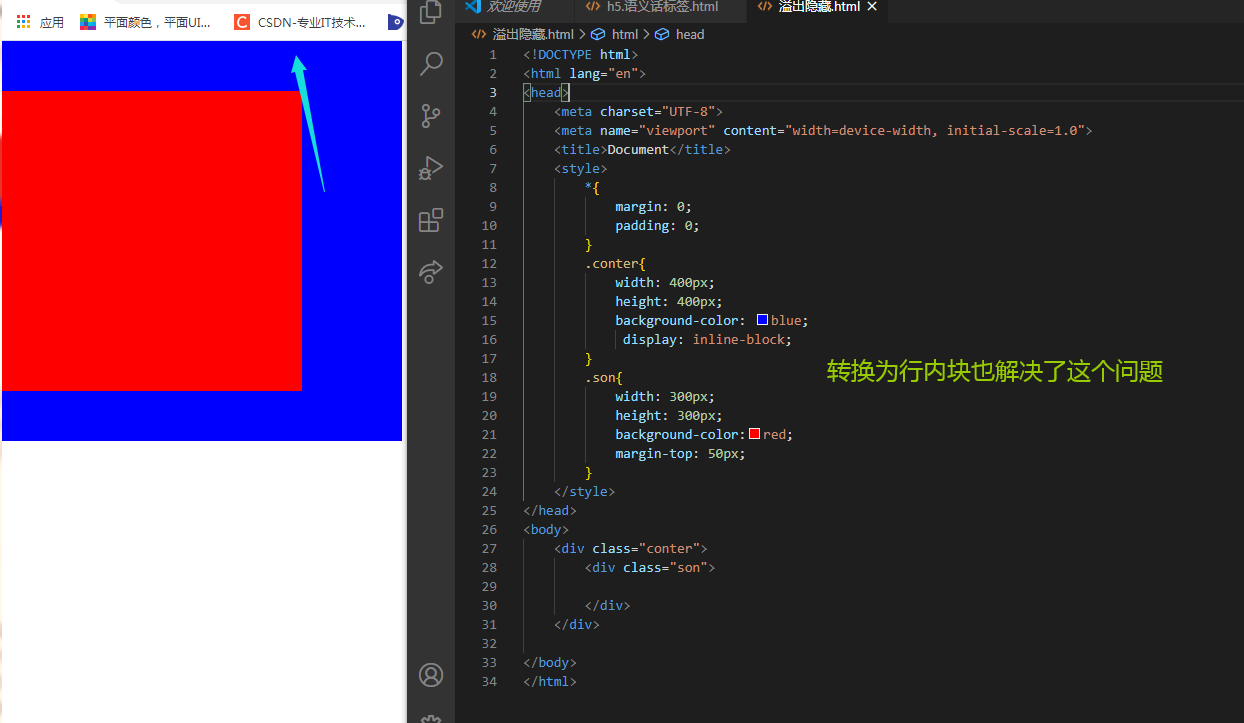Click line number 27 in the gutter
The image size is (1244, 723).
click(x=489, y=548)
